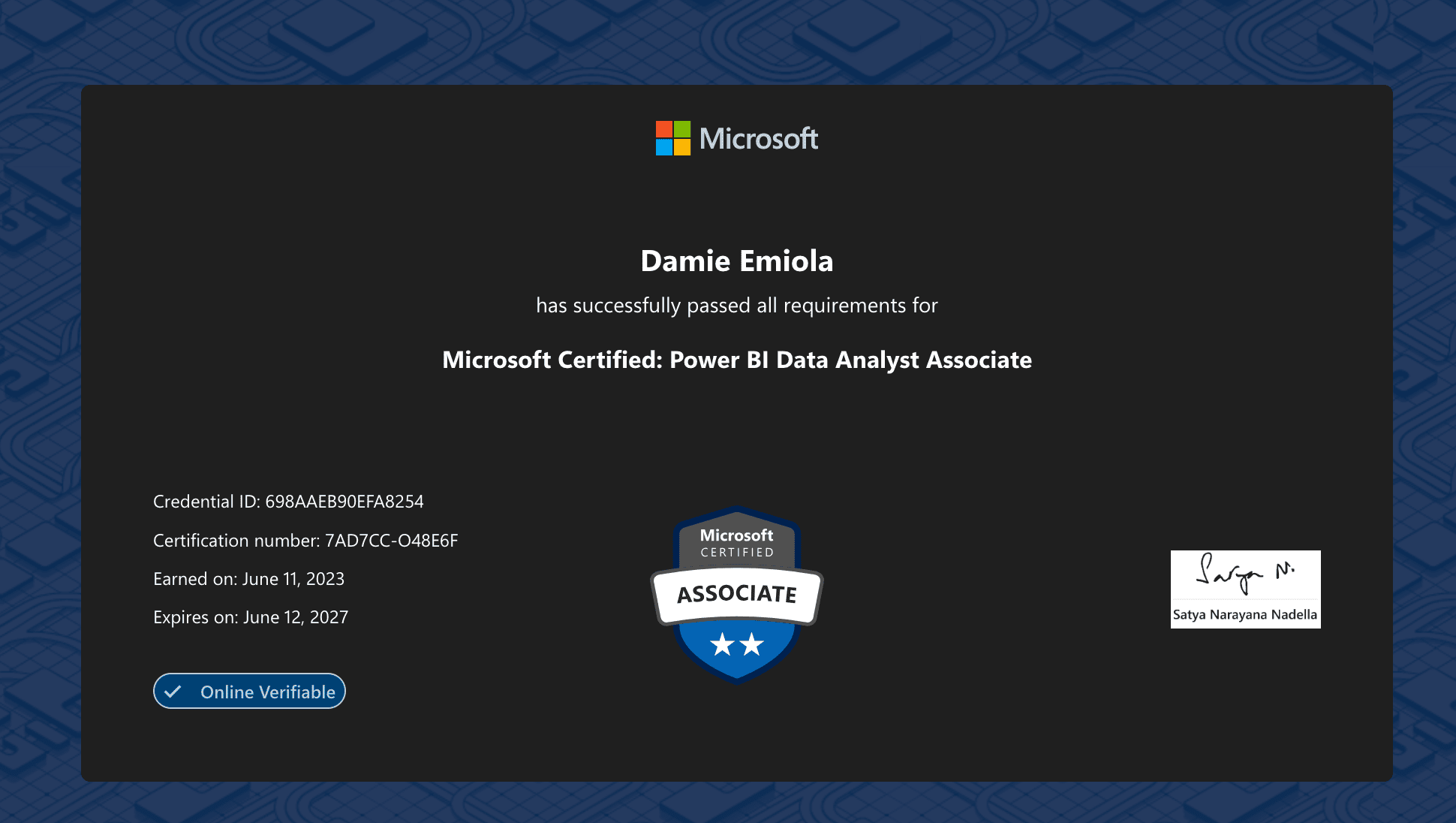
Task: Click the recipient name Damie Emiola
Action: pyautogui.click(x=738, y=261)
